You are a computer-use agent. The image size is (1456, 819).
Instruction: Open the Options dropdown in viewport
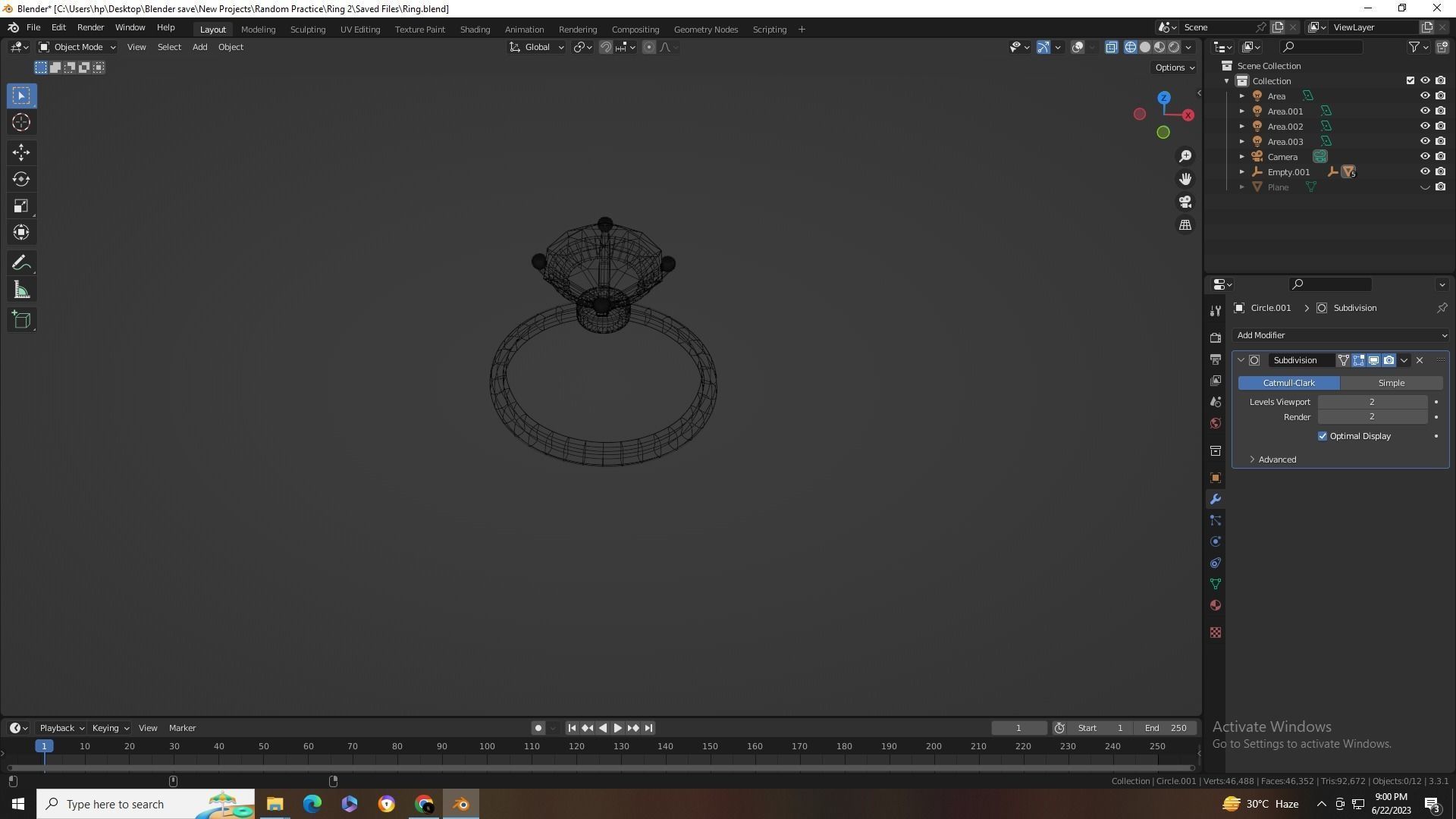[x=1174, y=67]
